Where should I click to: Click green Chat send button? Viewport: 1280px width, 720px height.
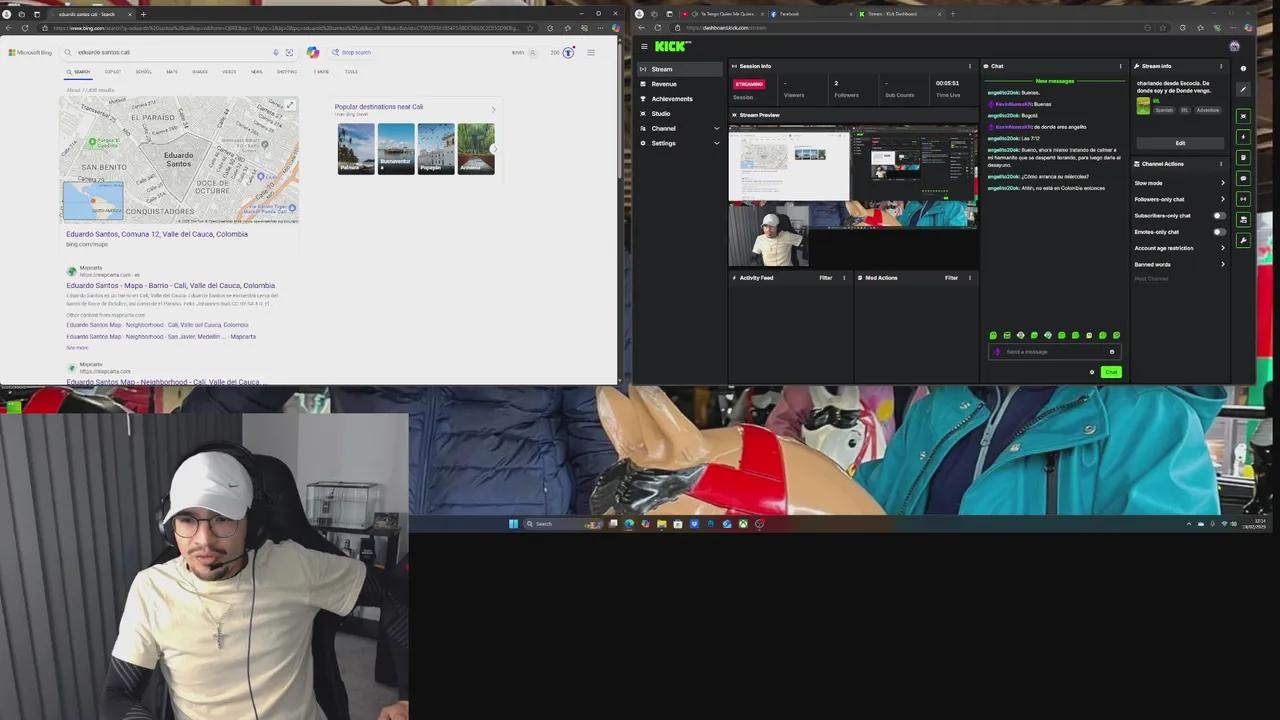point(1110,372)
